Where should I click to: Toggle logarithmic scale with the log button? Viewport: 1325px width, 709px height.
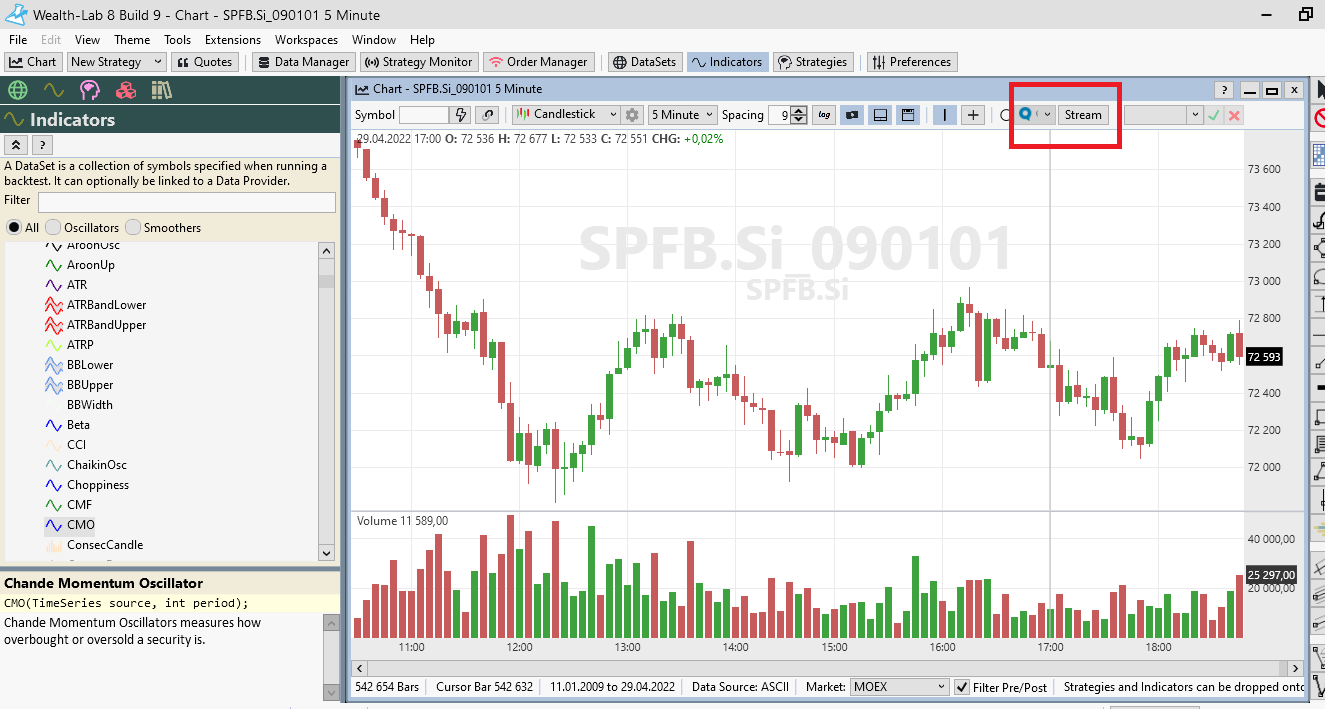point(823,115)
